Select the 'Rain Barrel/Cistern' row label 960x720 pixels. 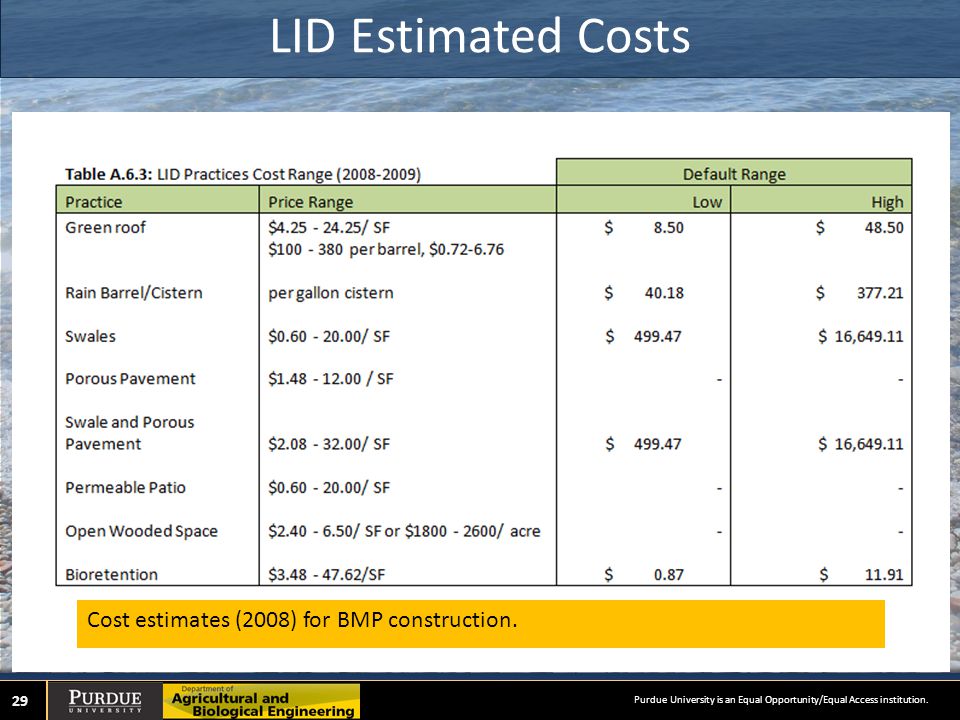133,293
